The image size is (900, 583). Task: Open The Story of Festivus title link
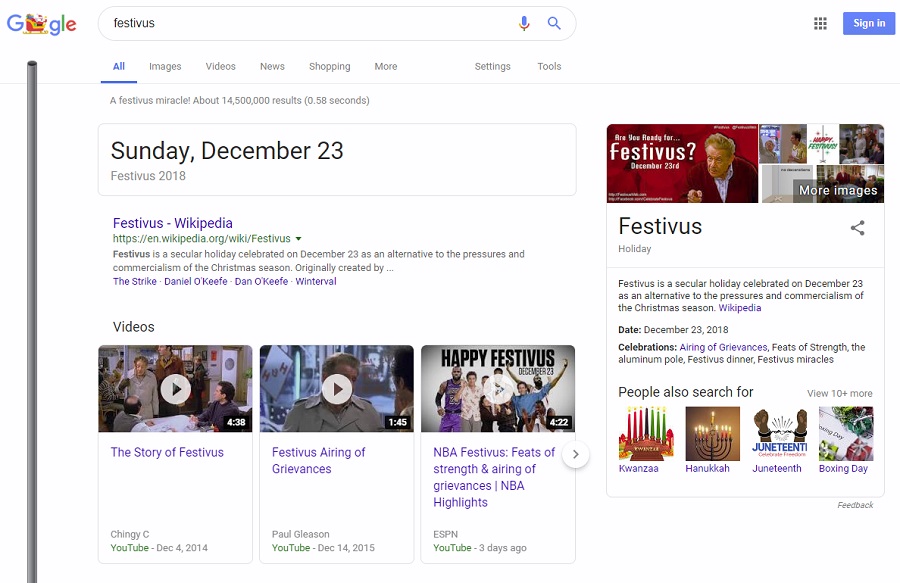click(167, 452)
